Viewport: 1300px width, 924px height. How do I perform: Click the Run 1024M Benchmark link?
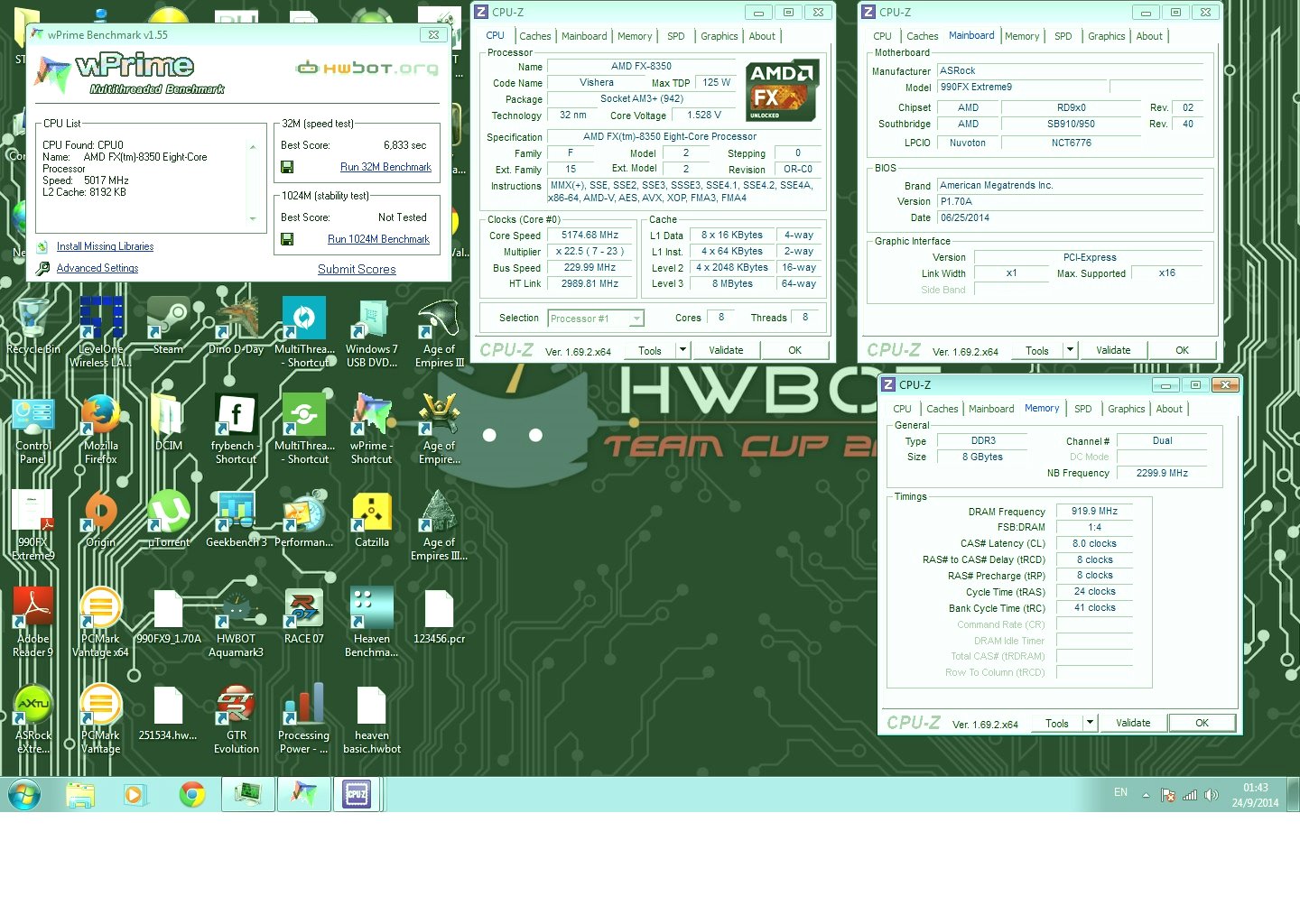click(x=378, y=239)
